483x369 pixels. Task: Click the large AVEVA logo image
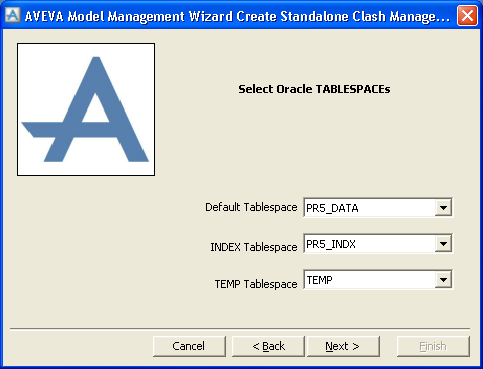pyautogui.click(x=86, y=109)
